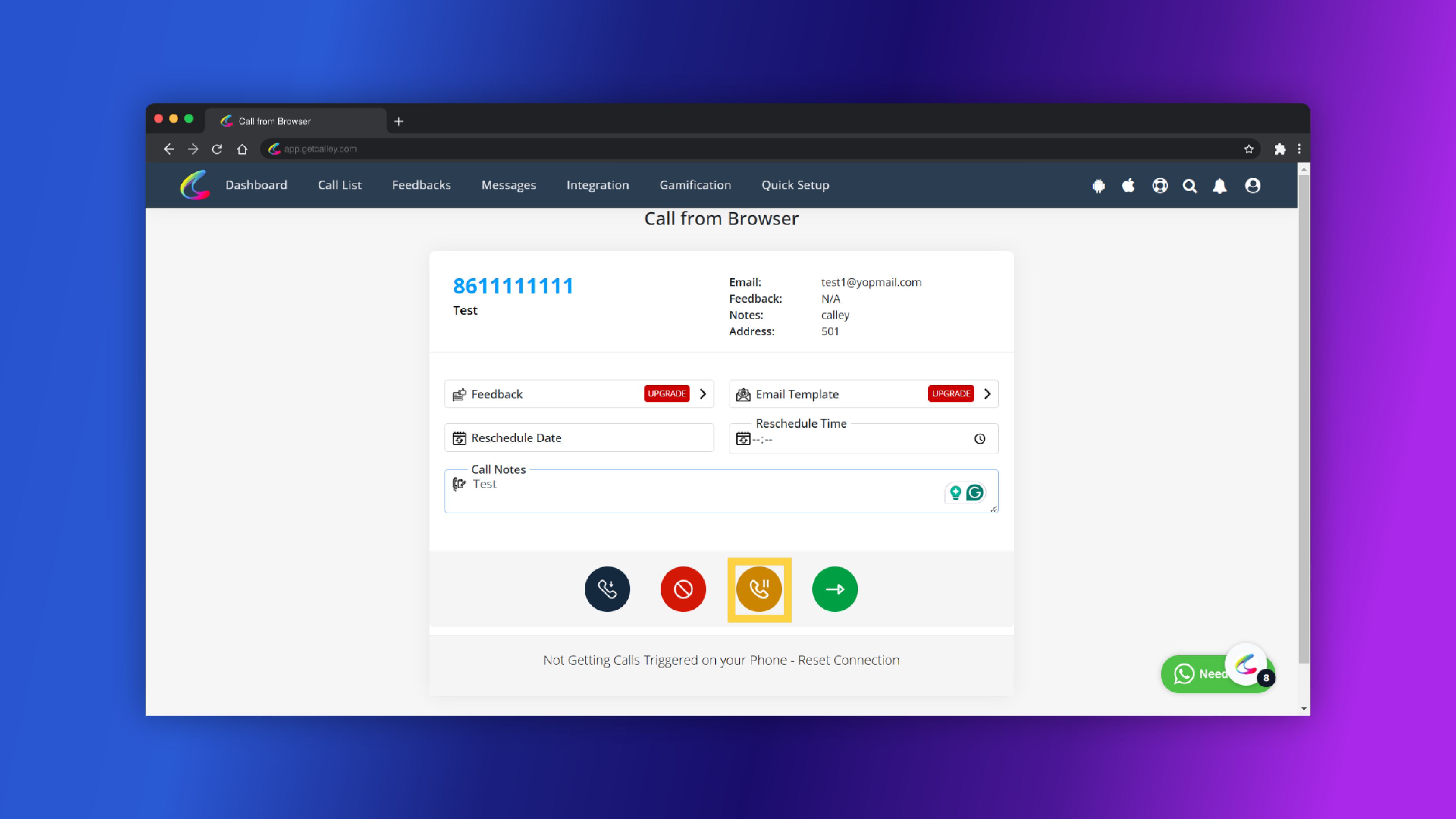Click the page vertical scrollbar
Screen dimensions: 1456x819
click(x=1303, y=419)
